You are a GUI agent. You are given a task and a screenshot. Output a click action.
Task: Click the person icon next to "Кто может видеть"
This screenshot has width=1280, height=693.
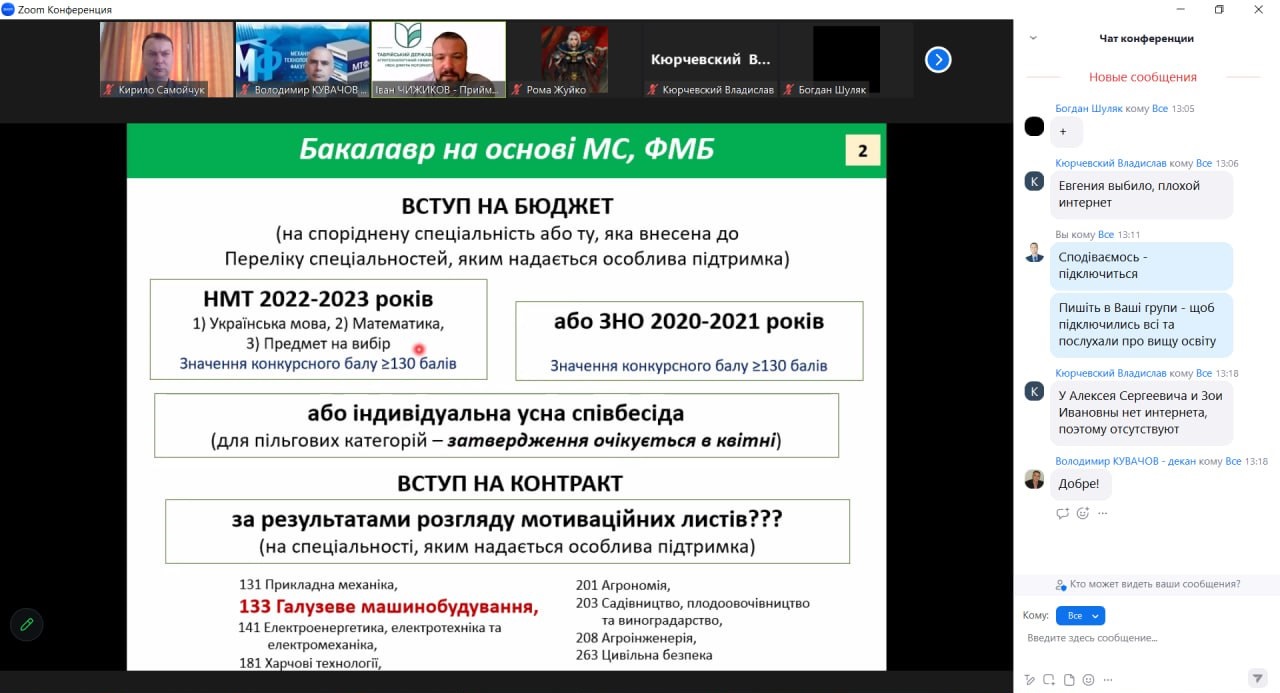tap(1060, 584)
